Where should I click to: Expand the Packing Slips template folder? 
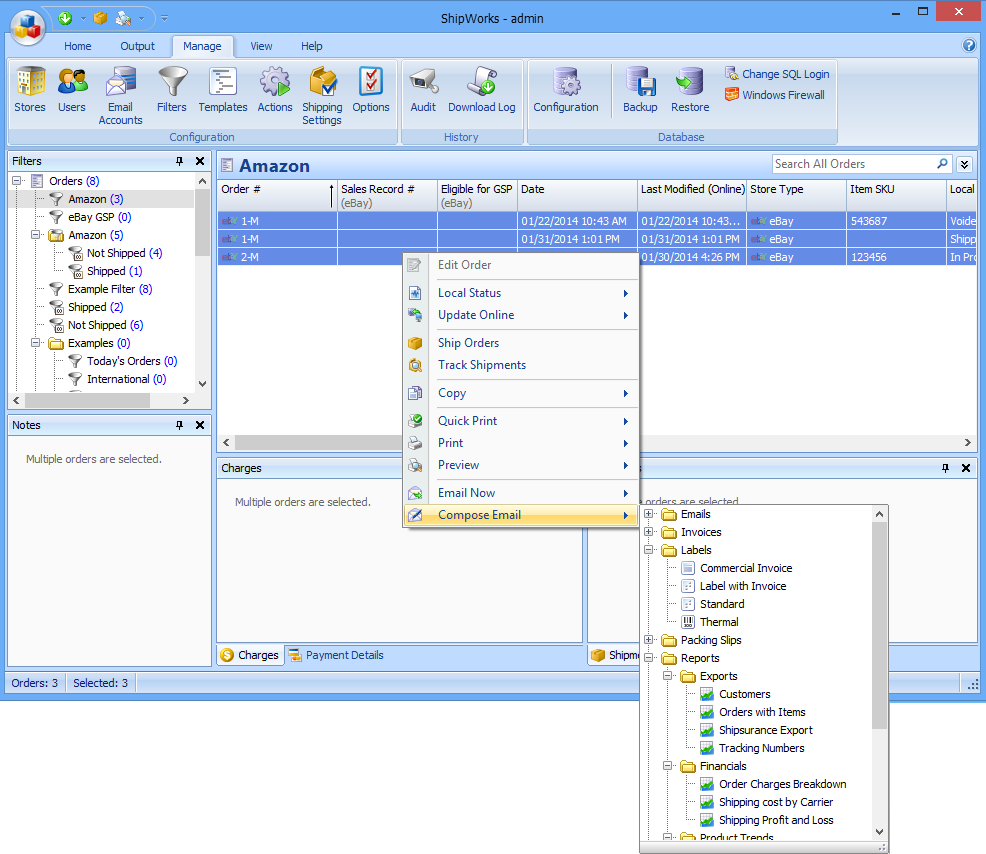648,640
